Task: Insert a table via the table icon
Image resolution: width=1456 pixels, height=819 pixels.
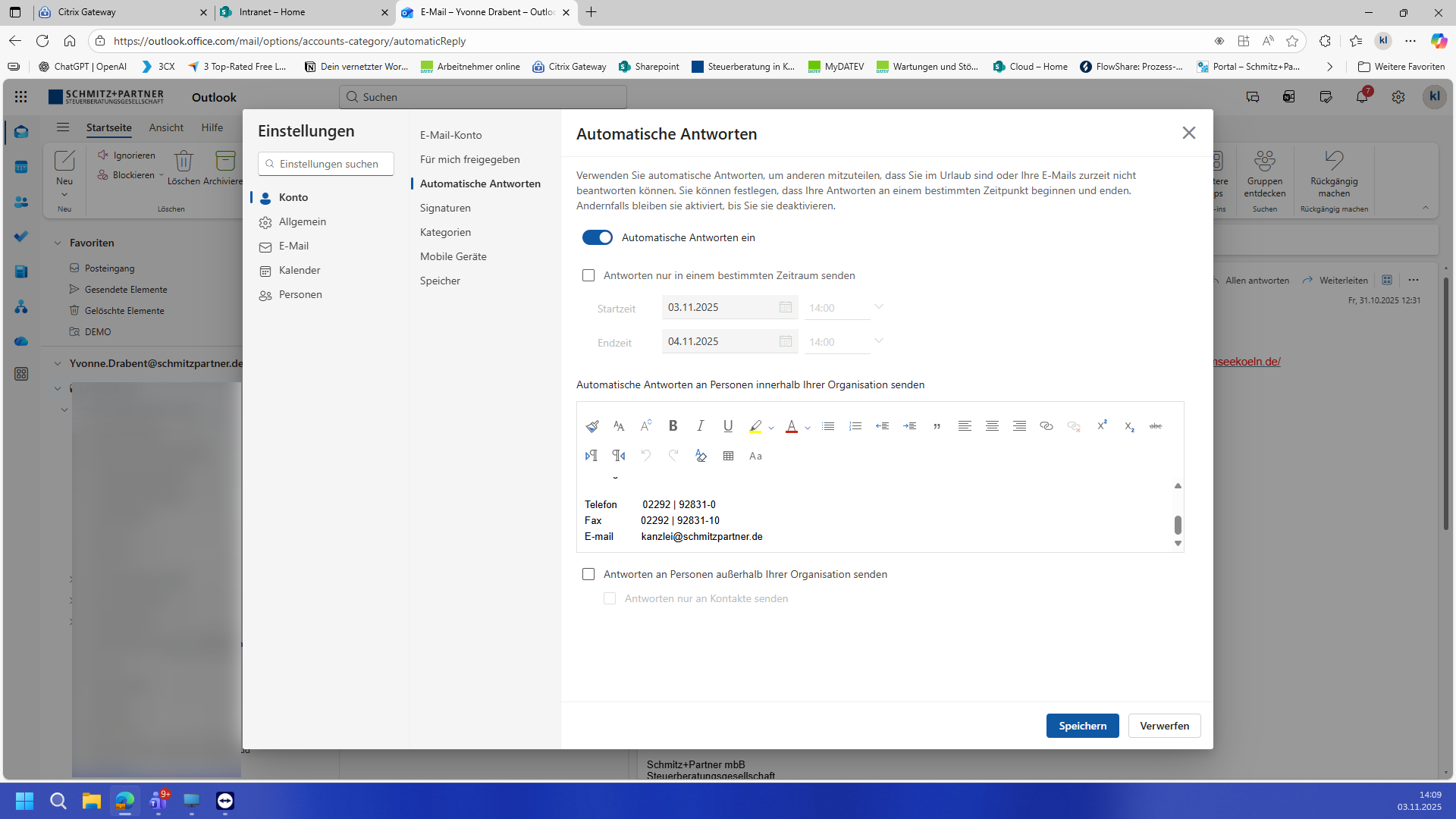Action: (728, 456)
